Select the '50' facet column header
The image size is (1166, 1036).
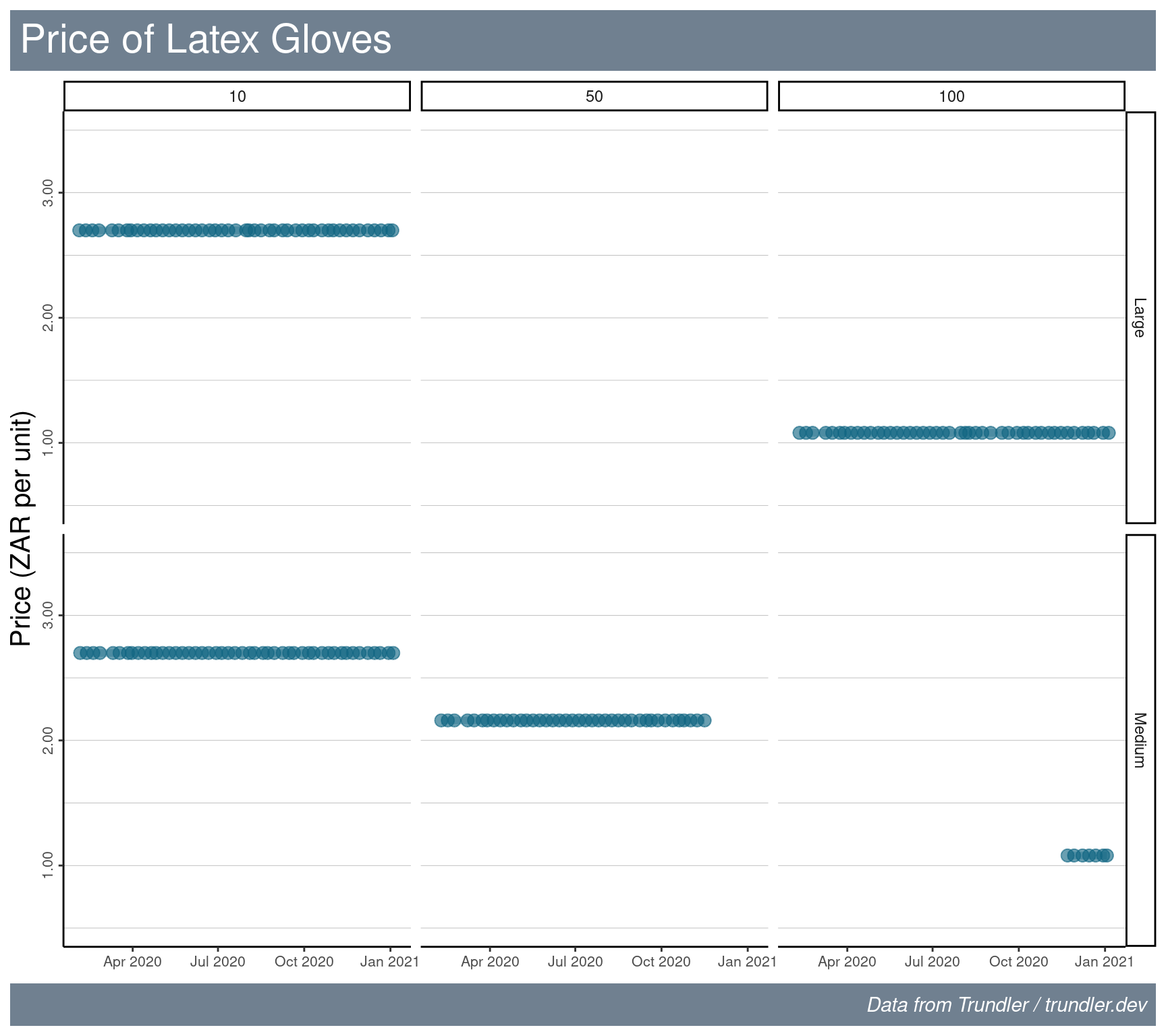click(594, 96)
